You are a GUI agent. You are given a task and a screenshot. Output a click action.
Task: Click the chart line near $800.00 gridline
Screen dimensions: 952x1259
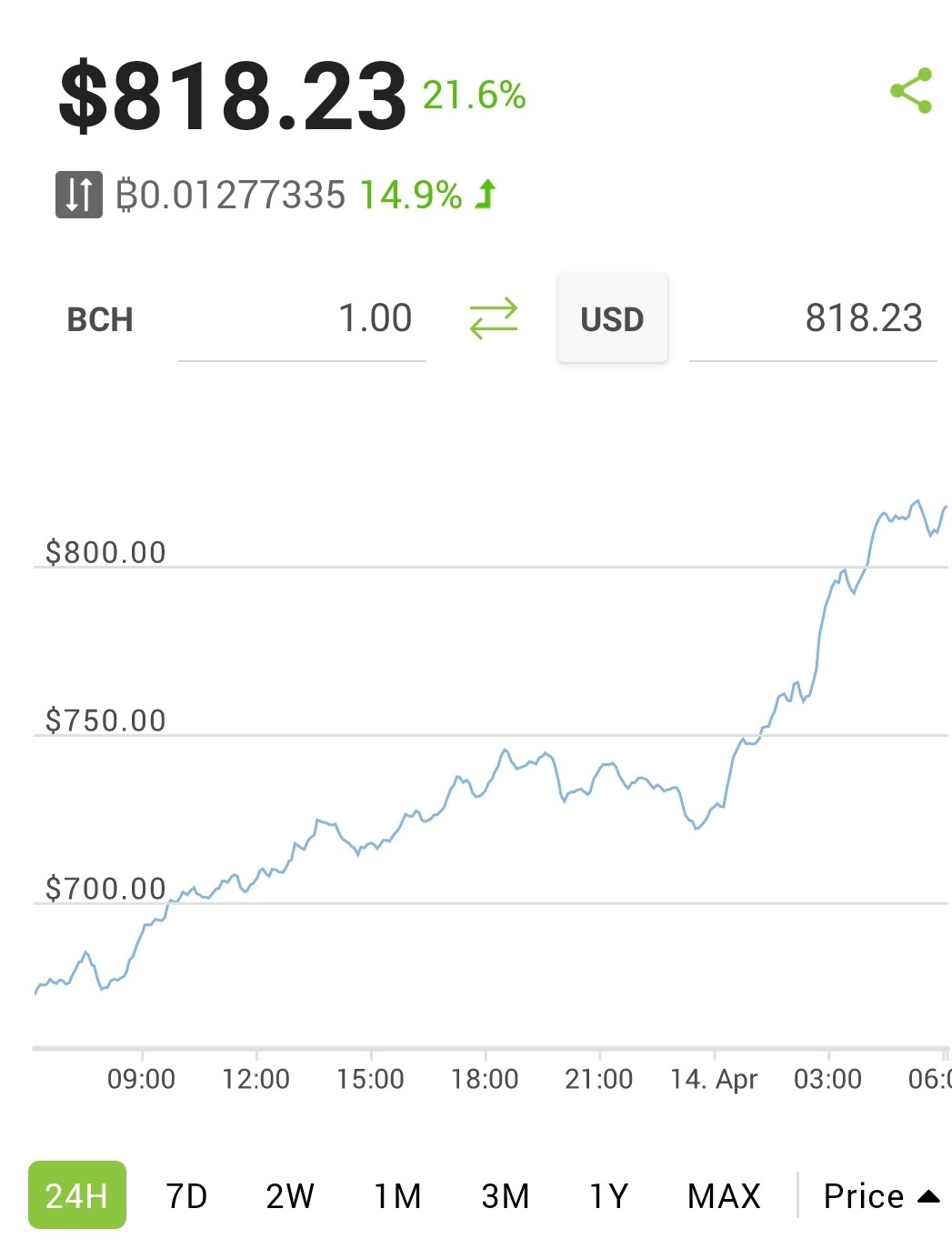(867, 566)
